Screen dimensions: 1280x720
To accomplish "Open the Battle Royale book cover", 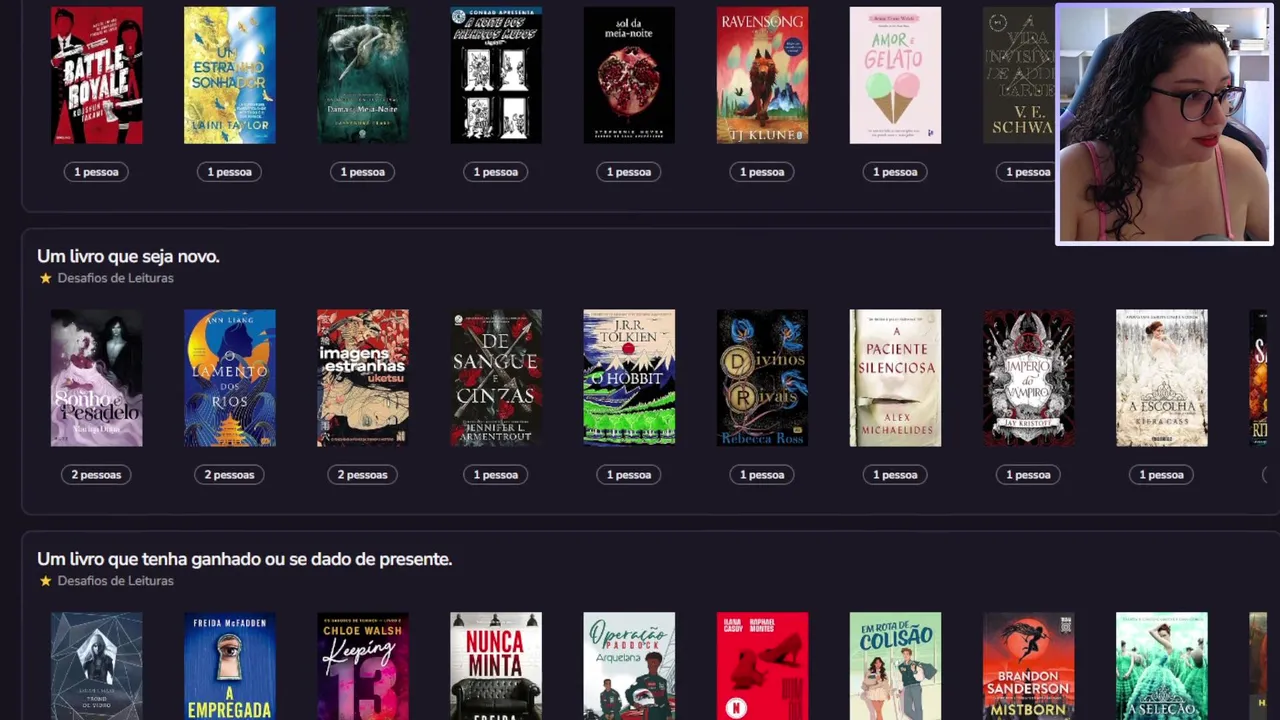I will coord(96,75).
